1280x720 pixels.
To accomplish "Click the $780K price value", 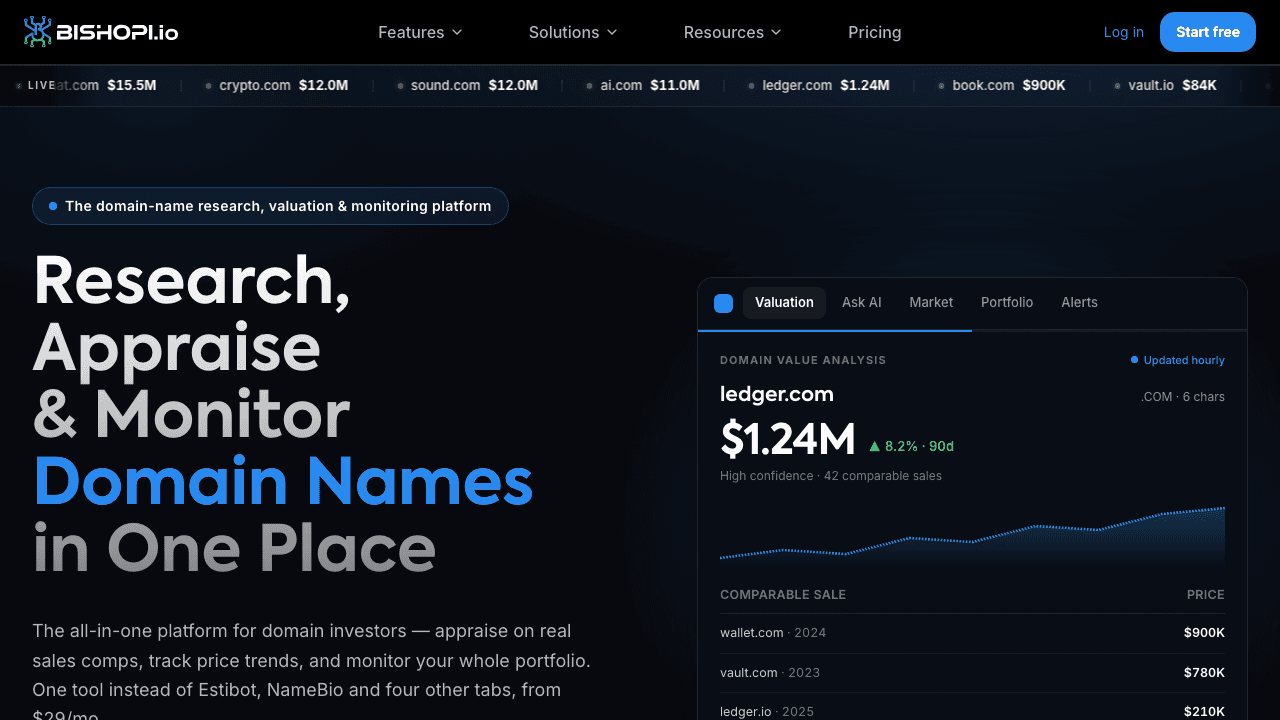I will (1204, 673).
